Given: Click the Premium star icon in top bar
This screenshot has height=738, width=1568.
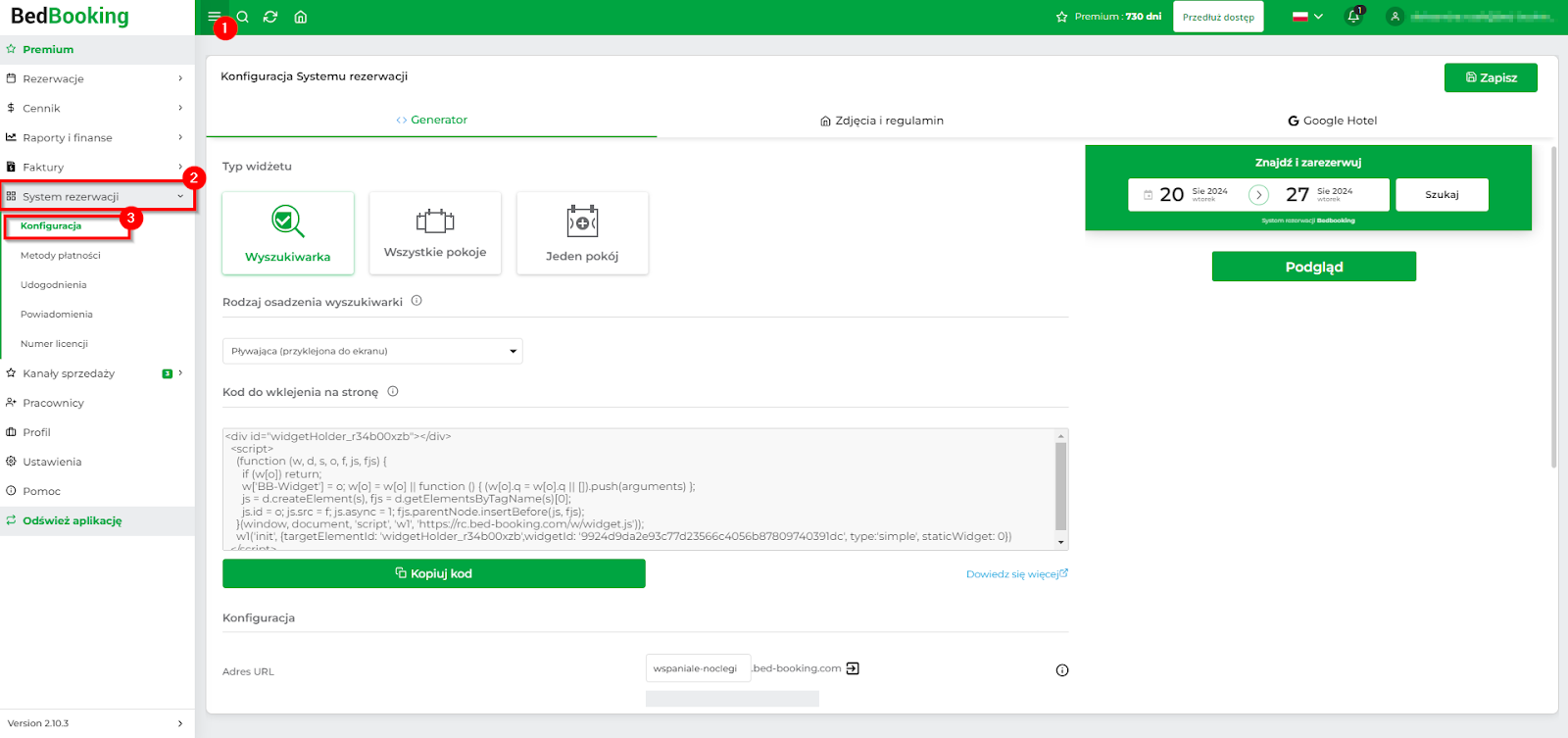Looking at the screenshot, I should click(x=1061, y=17).
